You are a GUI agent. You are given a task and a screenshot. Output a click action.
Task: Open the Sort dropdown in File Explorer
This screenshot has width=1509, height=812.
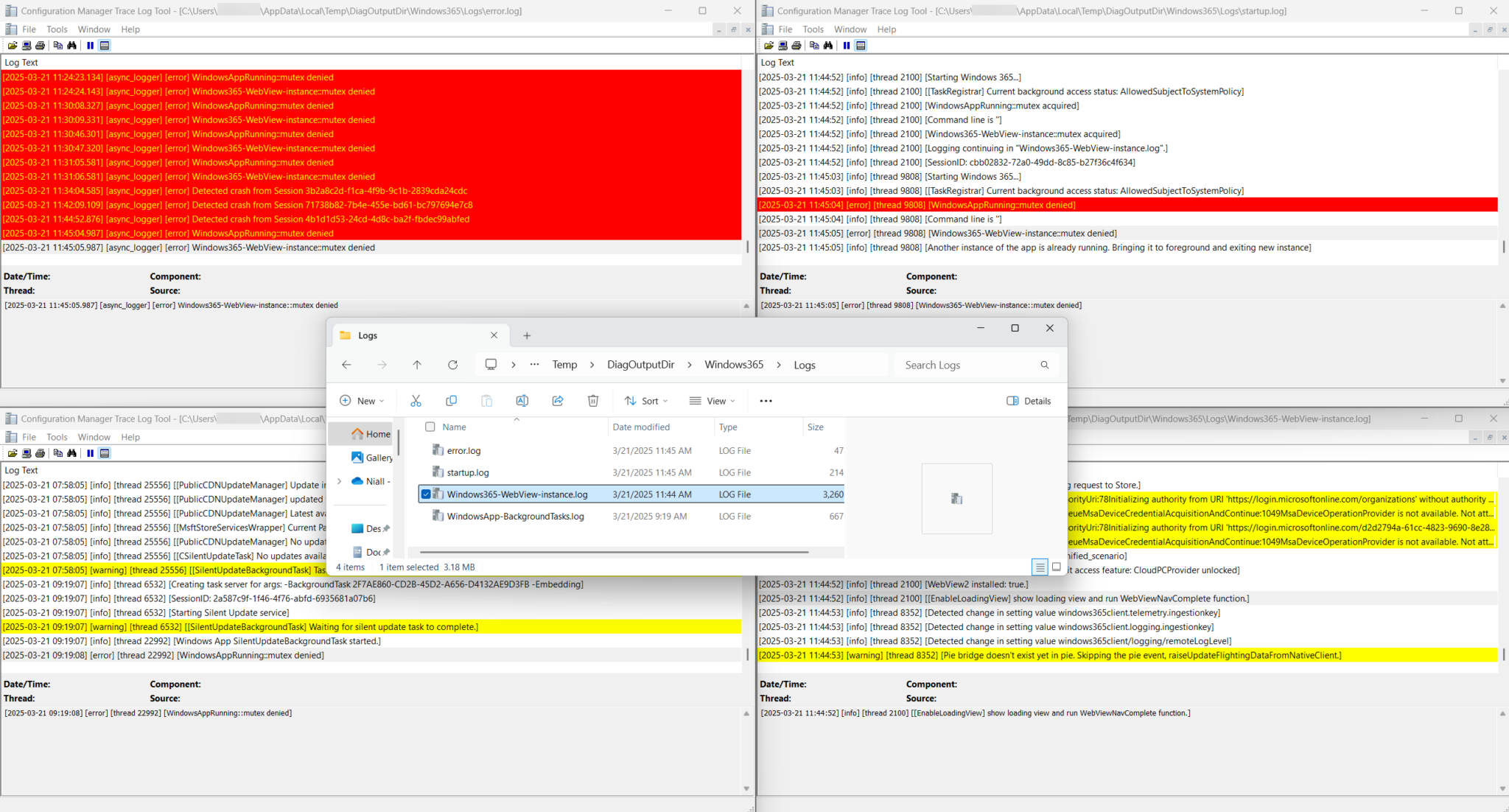click(x=646, y=401)
